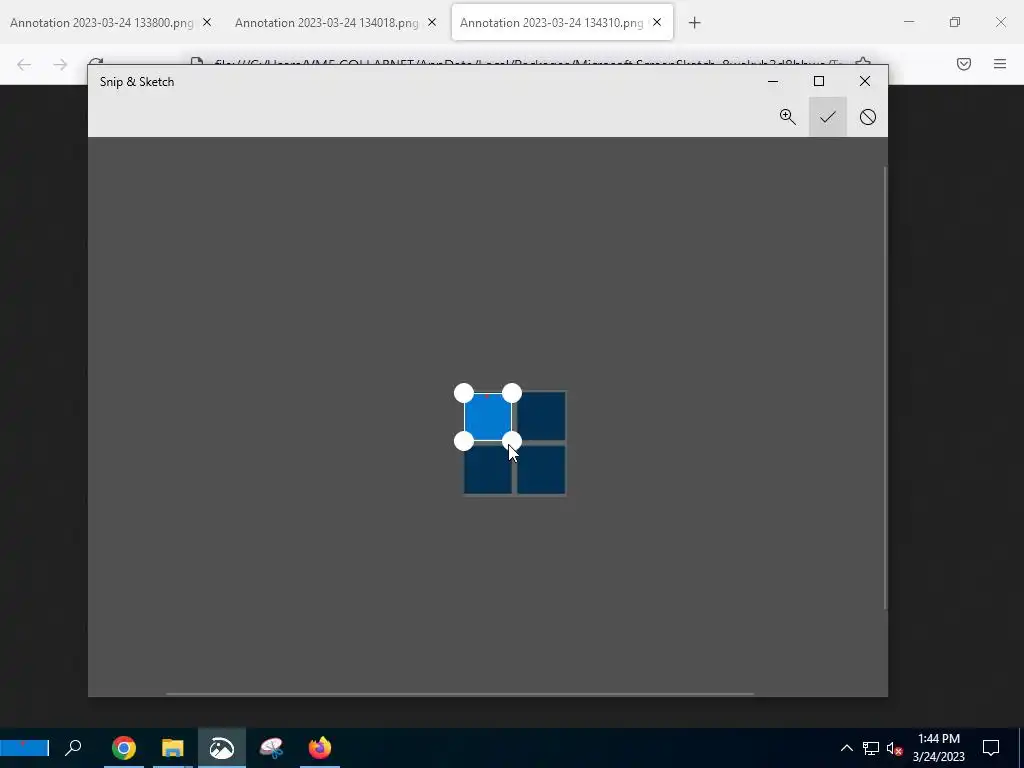The image size is (1024, 768).
Task: Show hidden system tray icons
Action: pos(846,748)
